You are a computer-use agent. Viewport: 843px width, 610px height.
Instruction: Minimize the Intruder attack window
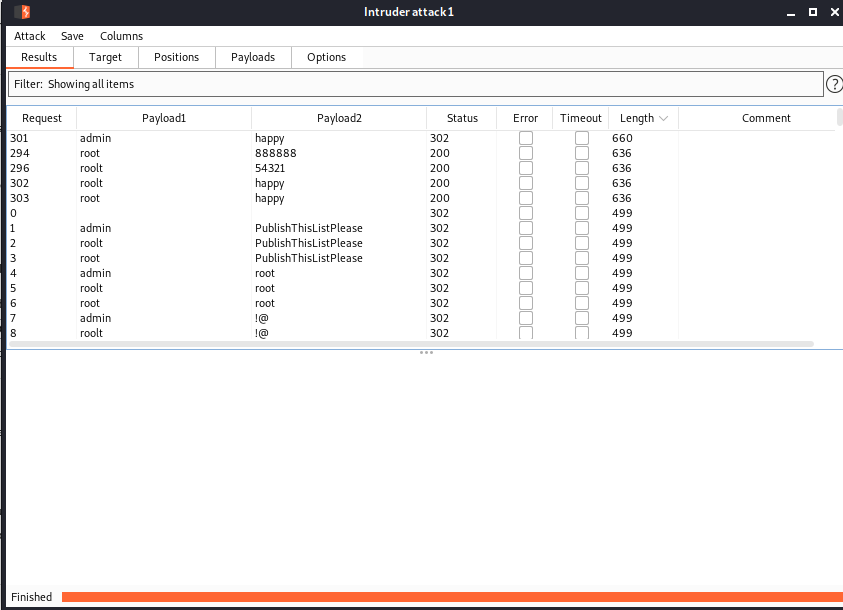coord(790,13)
